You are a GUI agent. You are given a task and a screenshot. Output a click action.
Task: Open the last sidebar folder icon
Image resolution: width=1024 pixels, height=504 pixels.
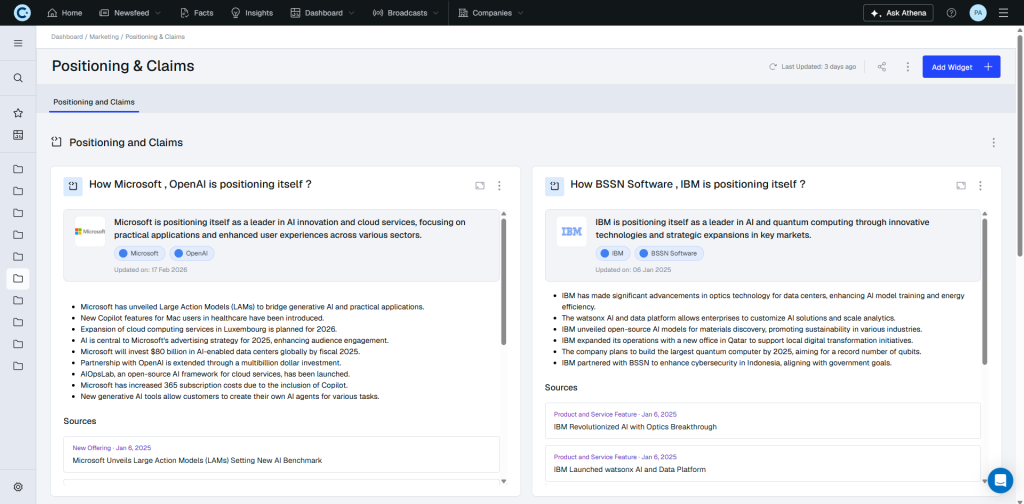[x=18, y=366]
